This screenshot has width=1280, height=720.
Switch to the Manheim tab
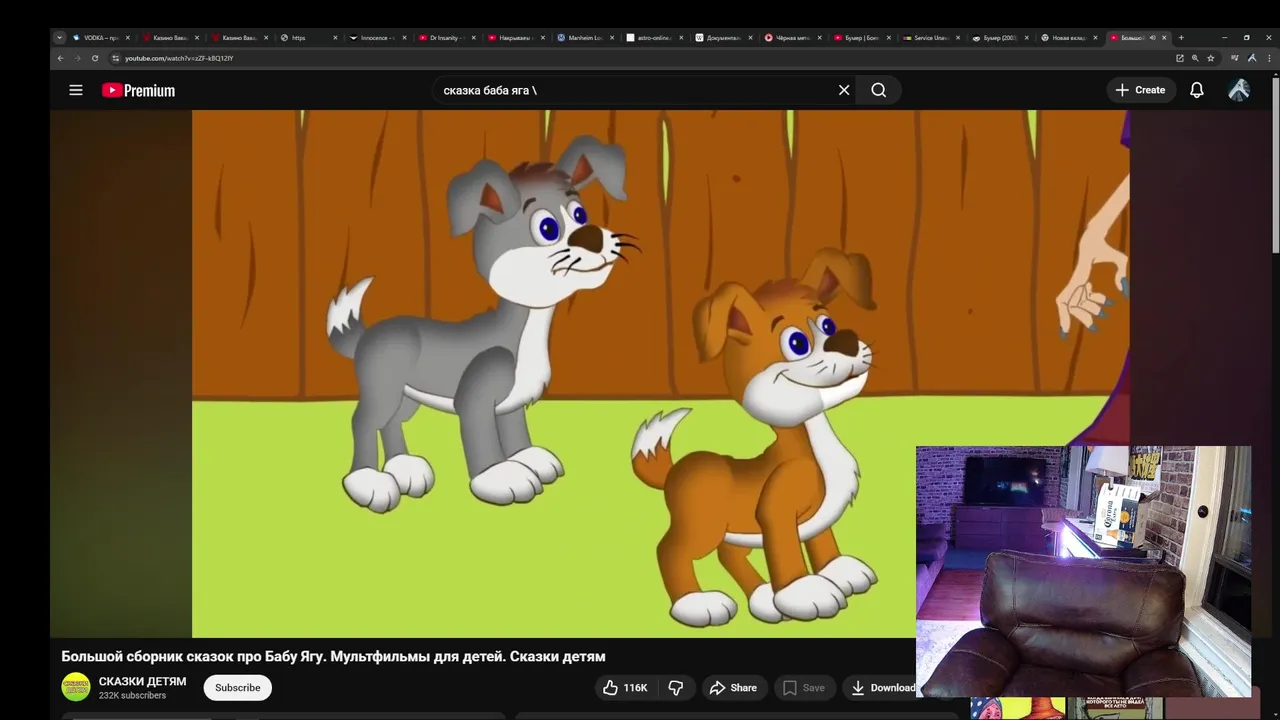(586, 38)
